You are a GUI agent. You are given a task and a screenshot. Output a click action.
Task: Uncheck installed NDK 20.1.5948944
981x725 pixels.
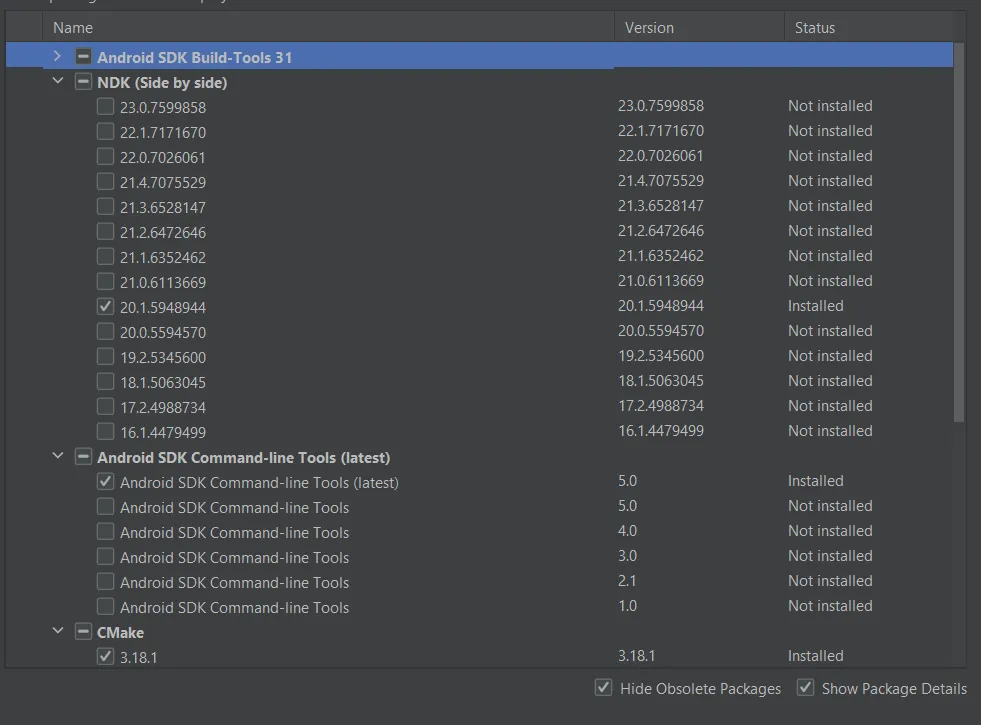(x=105, y=307)
